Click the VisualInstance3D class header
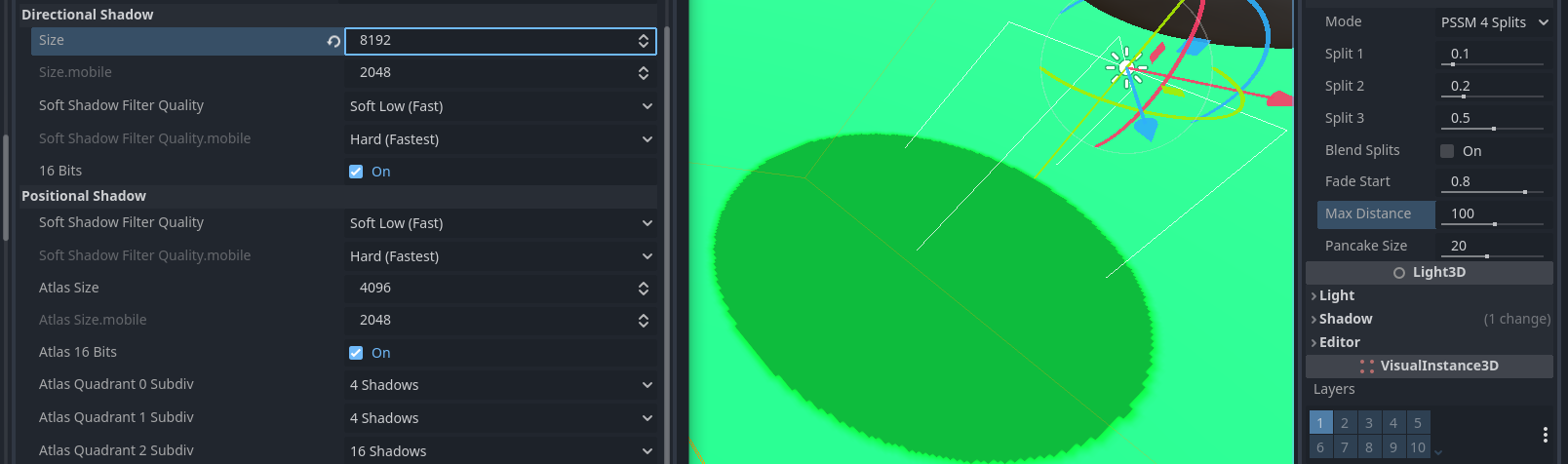This screenshot has width=1568, height=464. (1430, 367)
